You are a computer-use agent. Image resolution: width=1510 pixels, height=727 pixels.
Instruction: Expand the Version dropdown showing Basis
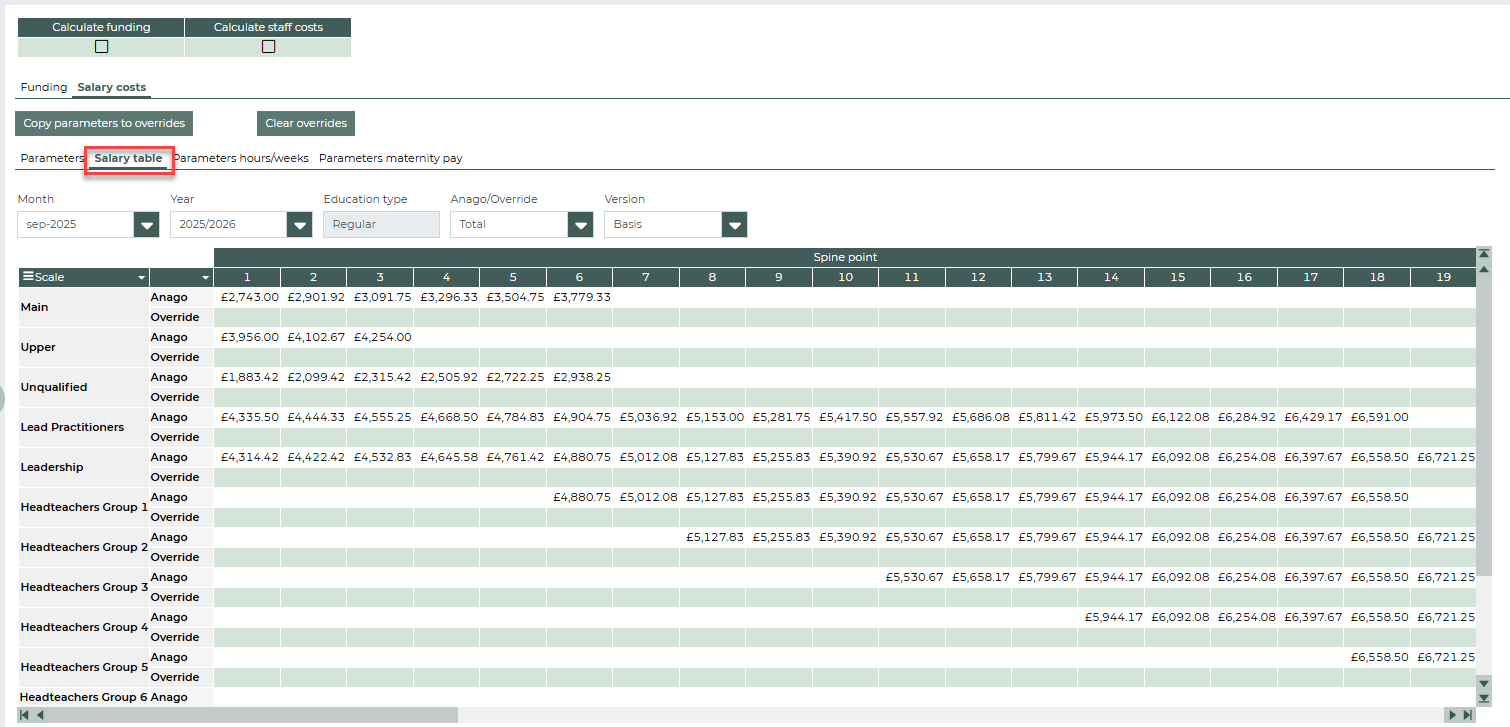tap(735, 225)
